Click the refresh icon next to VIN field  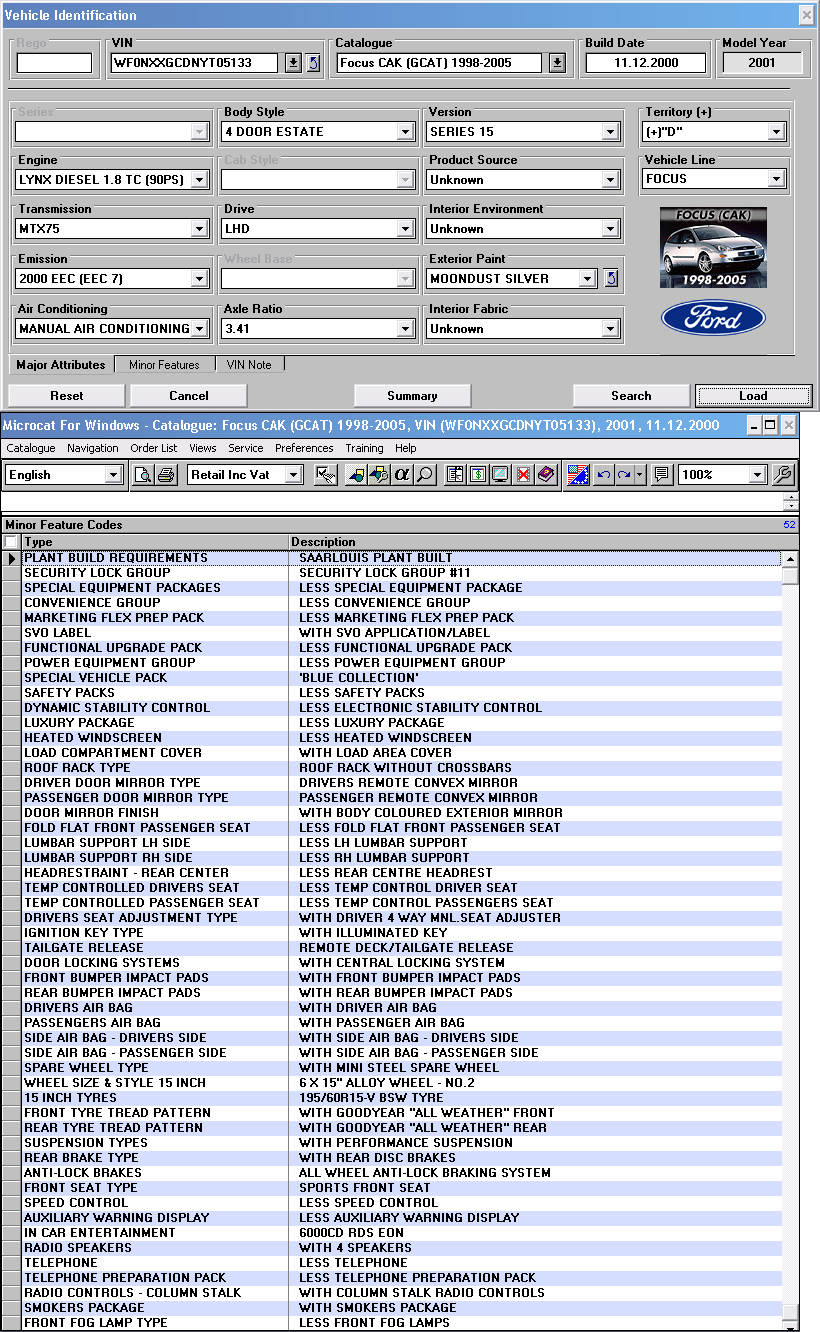pyautogui.click(x=313, y=63)
